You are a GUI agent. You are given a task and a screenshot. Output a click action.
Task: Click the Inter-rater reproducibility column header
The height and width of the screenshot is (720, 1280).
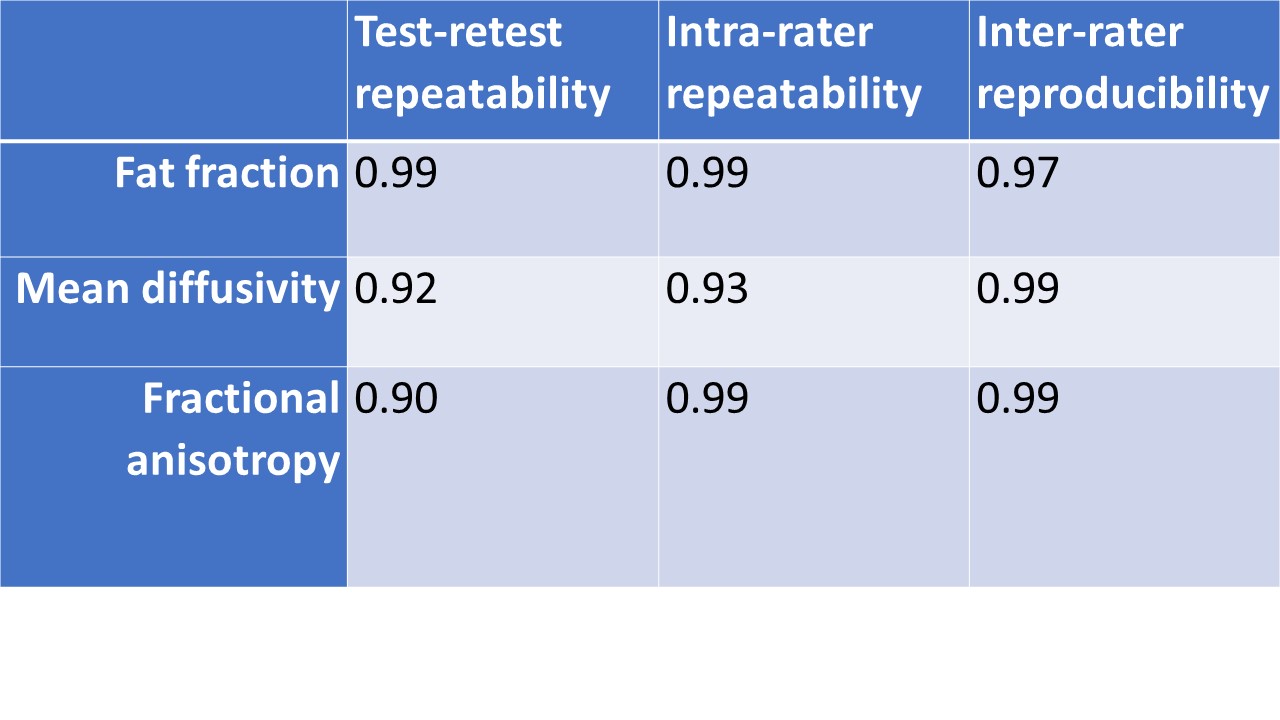[1122, 64]
